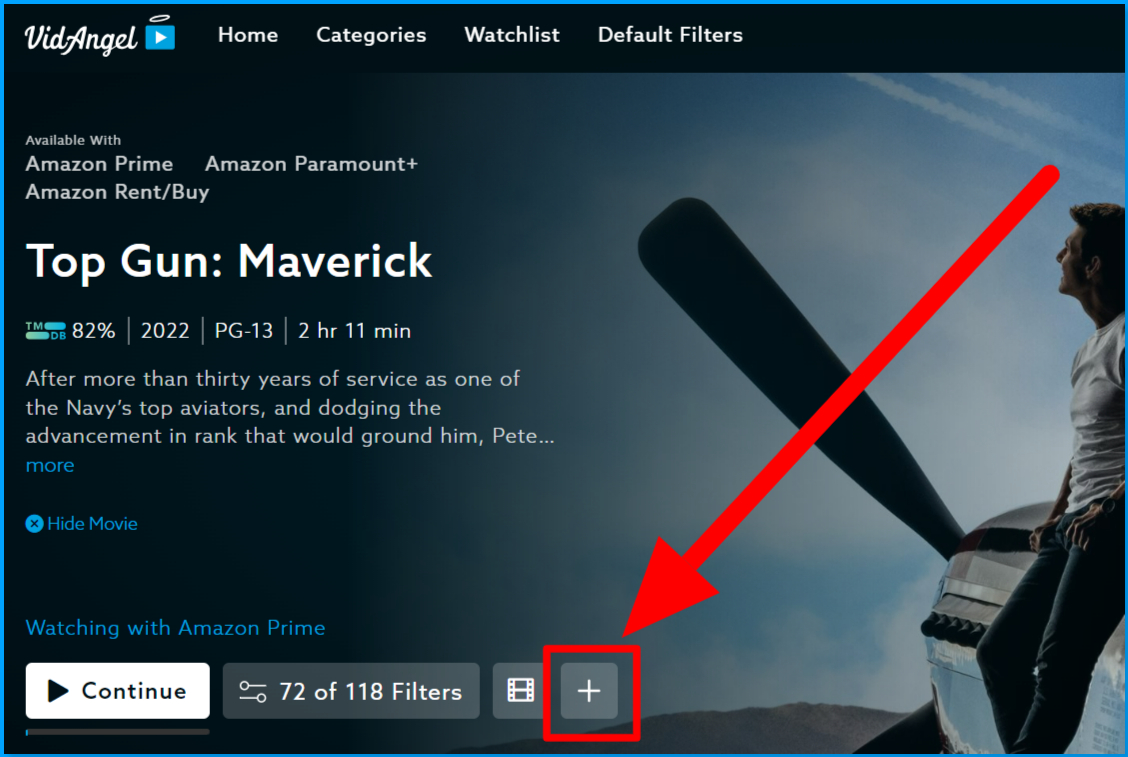Click the film strip trailer icon
1128x757 pixels.
click(x=521, y=691)
